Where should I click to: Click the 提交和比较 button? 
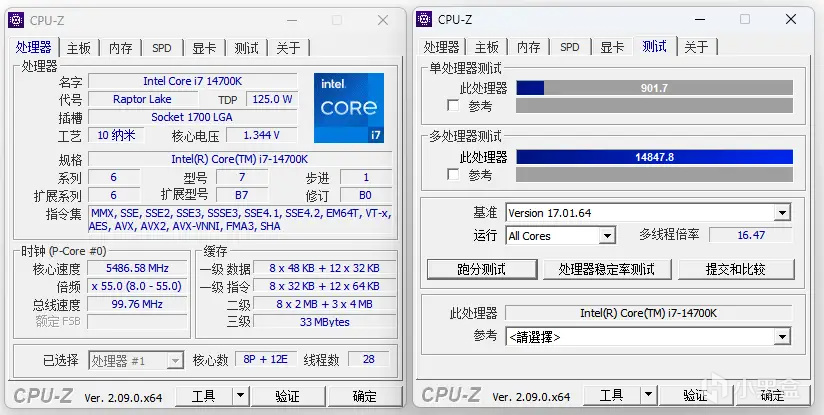click(736, 269)
